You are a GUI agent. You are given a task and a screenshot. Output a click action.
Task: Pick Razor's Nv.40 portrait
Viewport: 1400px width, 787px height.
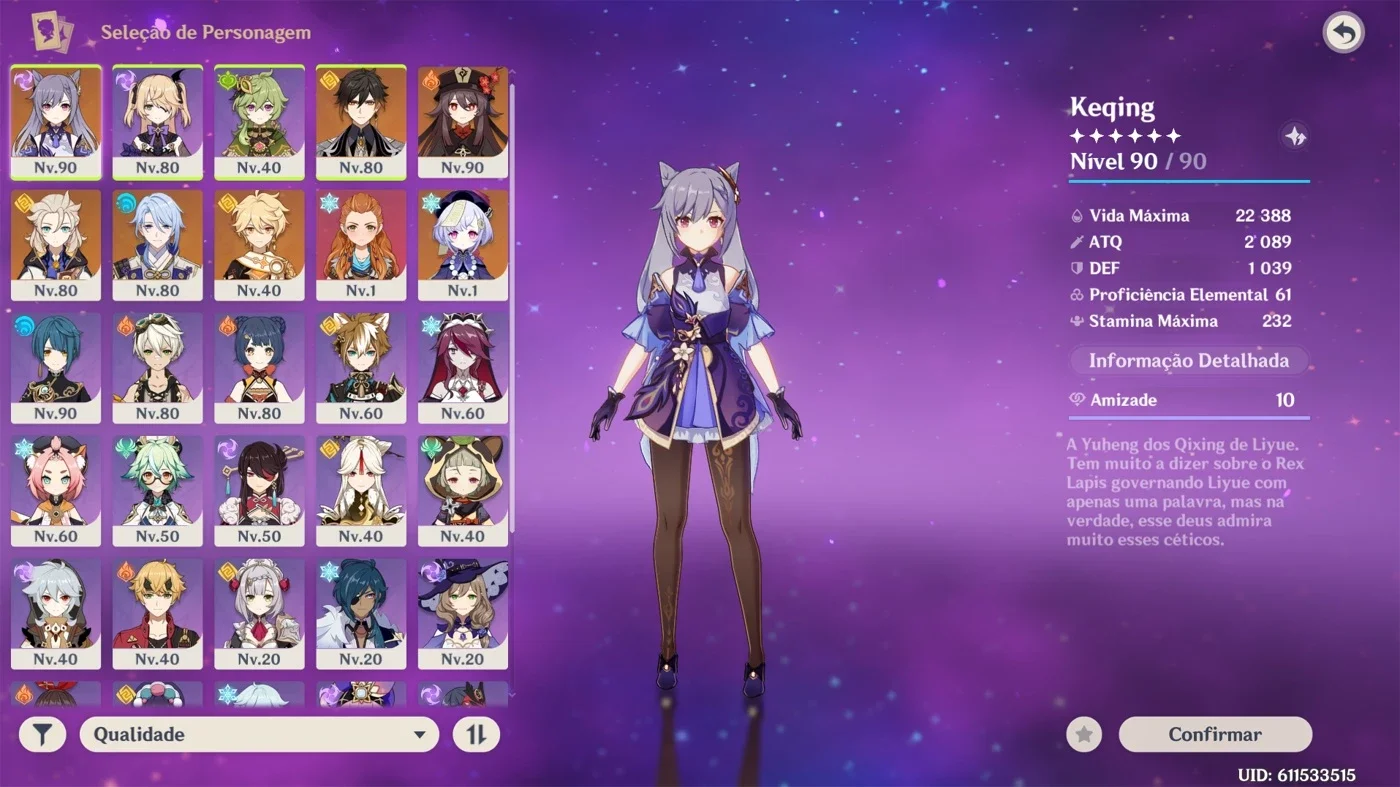tap(56, 614)
